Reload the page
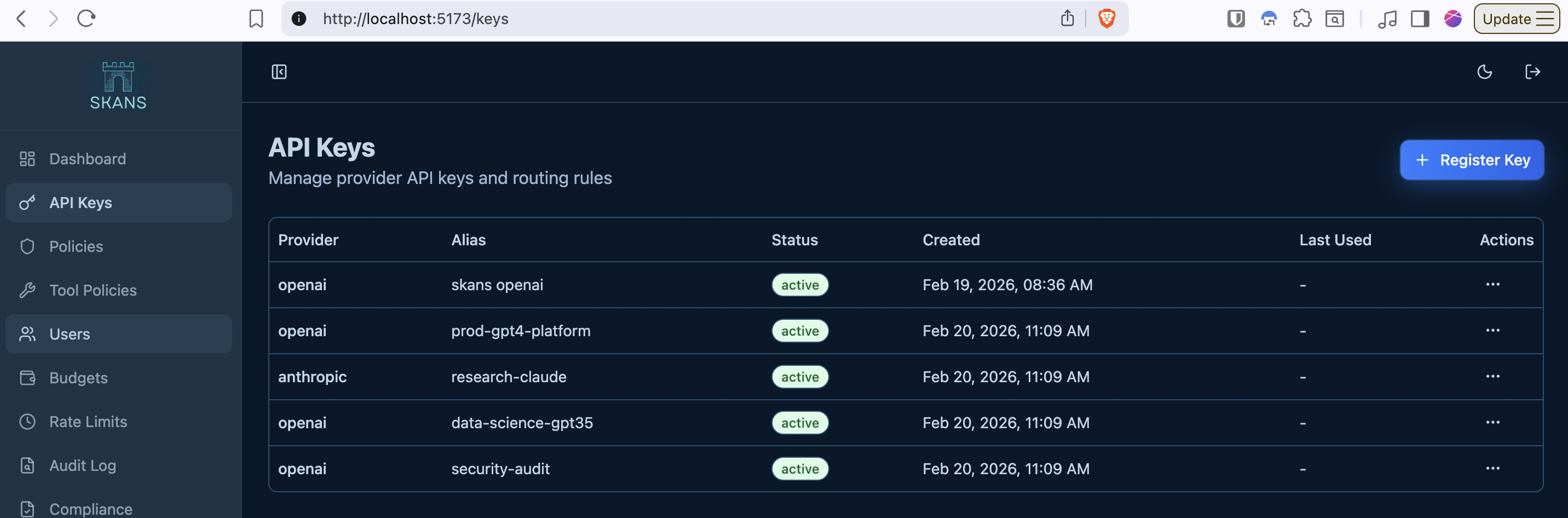This screenshot has height=518, width=1568. 87,19
